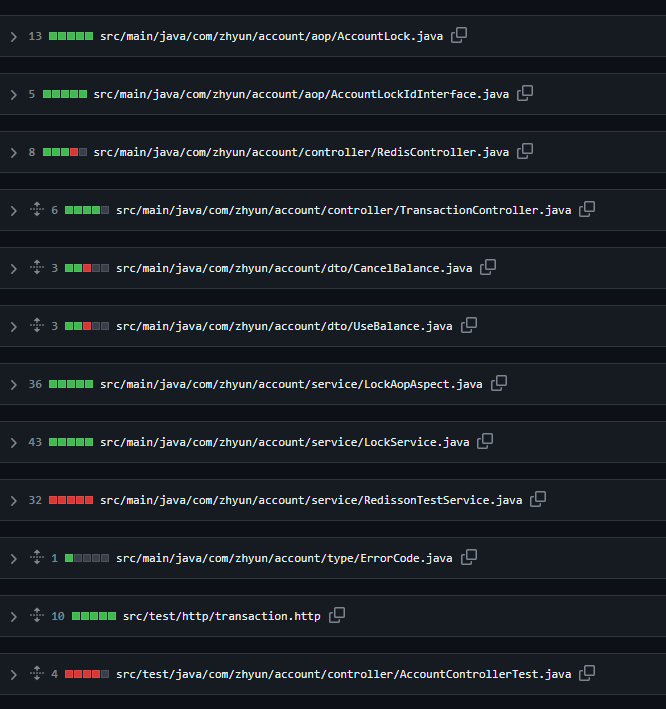Expand all lines icon for CancelBalance.java
This screenshot has height=709, width=666.
point(37,267)
